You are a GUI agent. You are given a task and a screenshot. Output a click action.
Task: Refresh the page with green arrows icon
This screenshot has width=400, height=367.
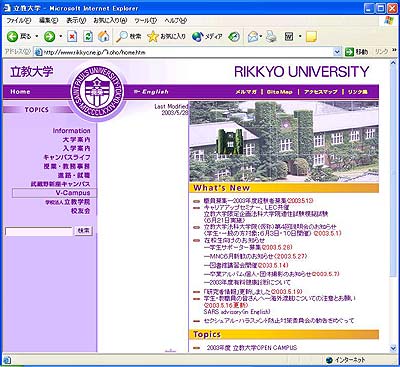tap(88, 36)
